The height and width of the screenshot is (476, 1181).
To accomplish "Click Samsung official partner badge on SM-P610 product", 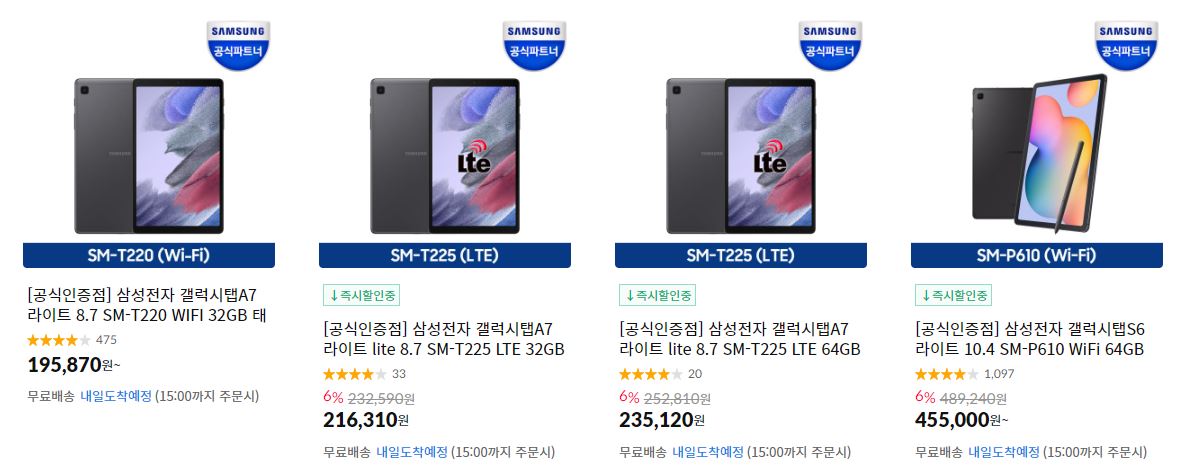I will 1127,45.
